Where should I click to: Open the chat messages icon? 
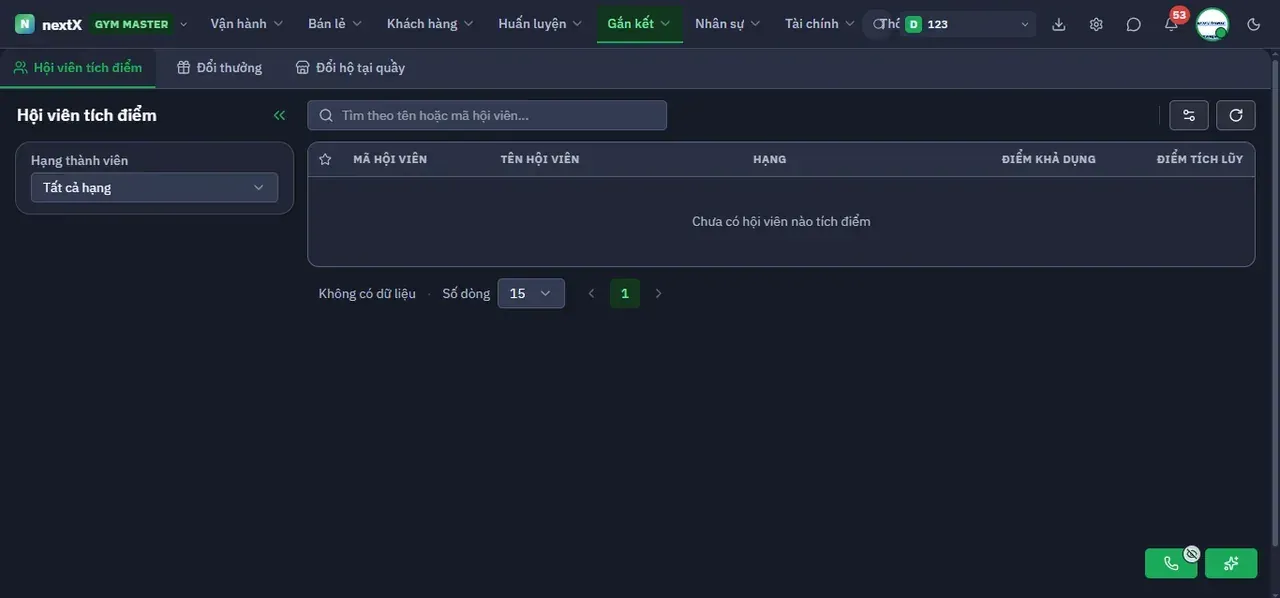coord(1133,24)
